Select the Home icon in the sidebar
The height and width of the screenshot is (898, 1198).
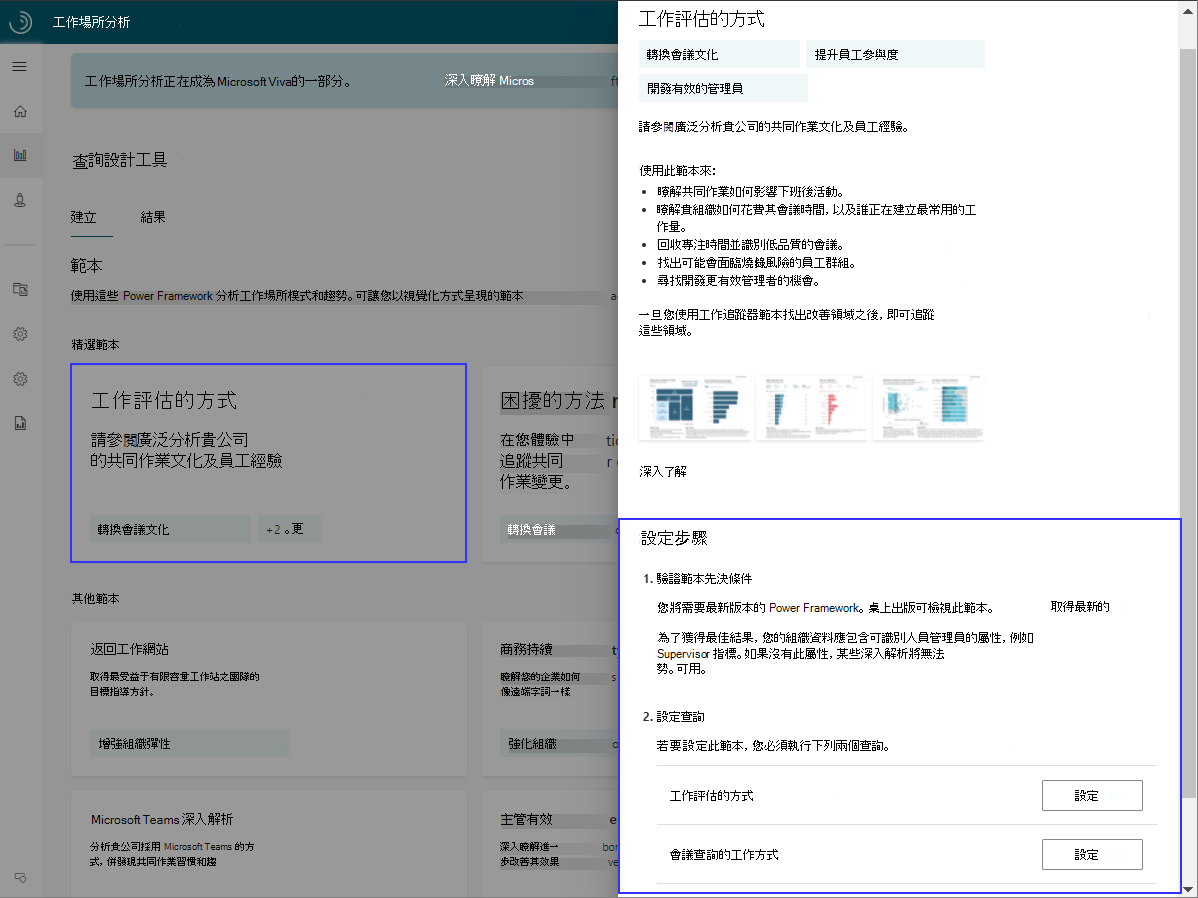(x=19, y=111)
